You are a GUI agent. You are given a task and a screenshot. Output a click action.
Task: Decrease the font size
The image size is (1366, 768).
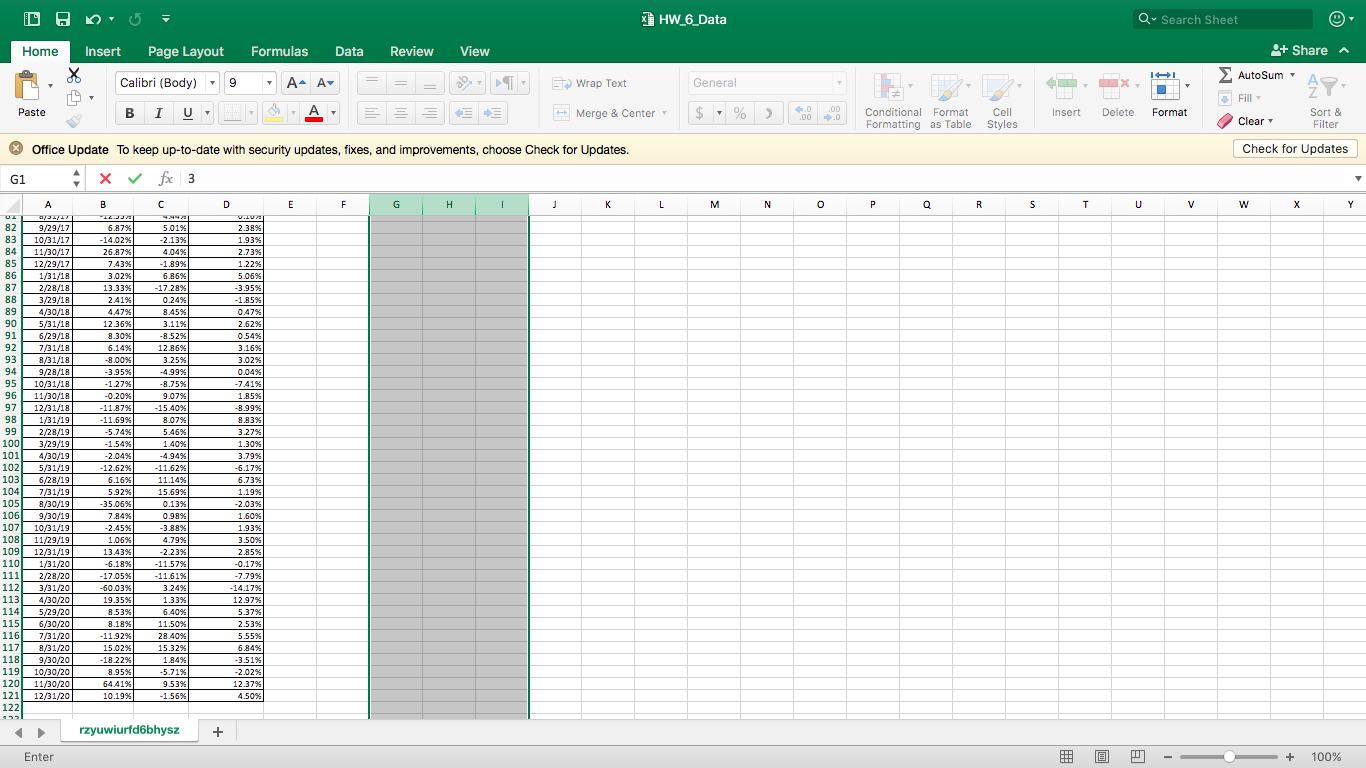click(326, 83)
